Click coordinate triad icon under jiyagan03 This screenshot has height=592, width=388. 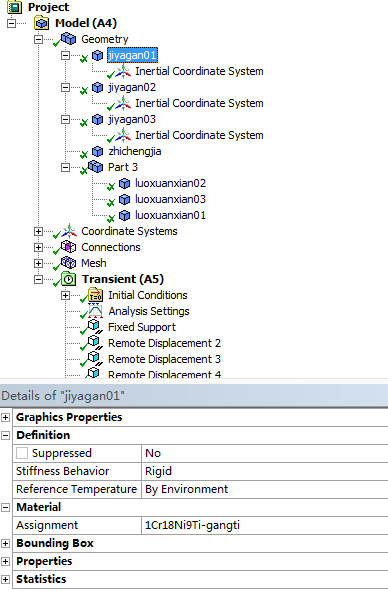click(x=123, y=135)
